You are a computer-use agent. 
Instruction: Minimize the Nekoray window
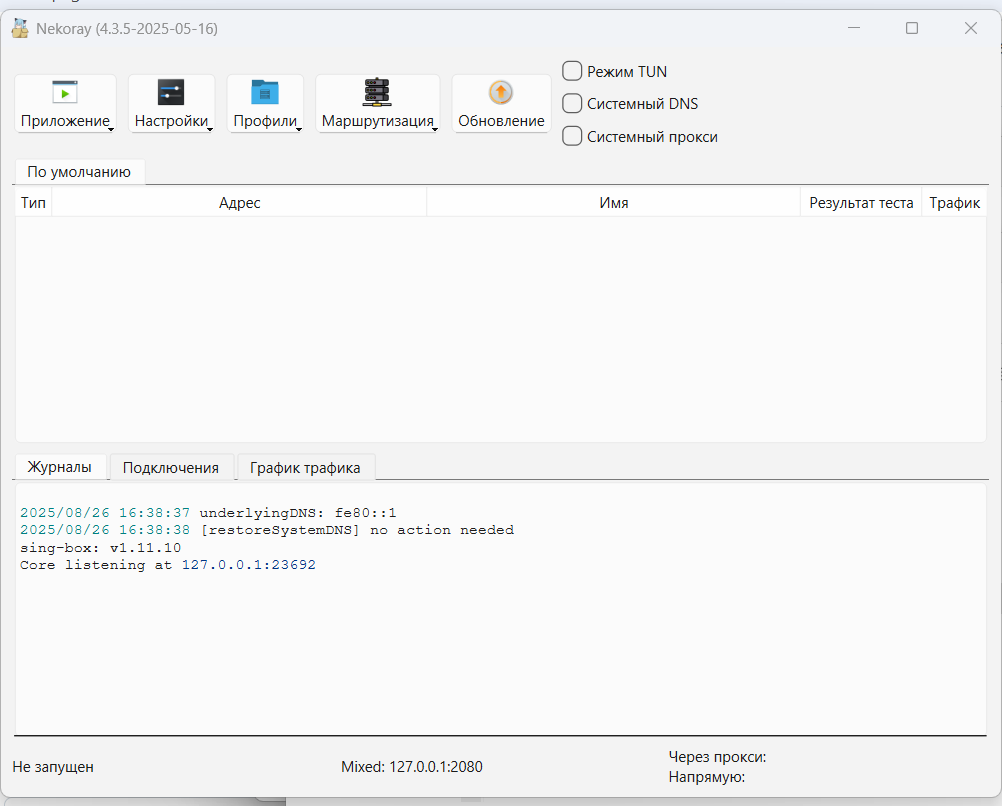tap(854, 28)
